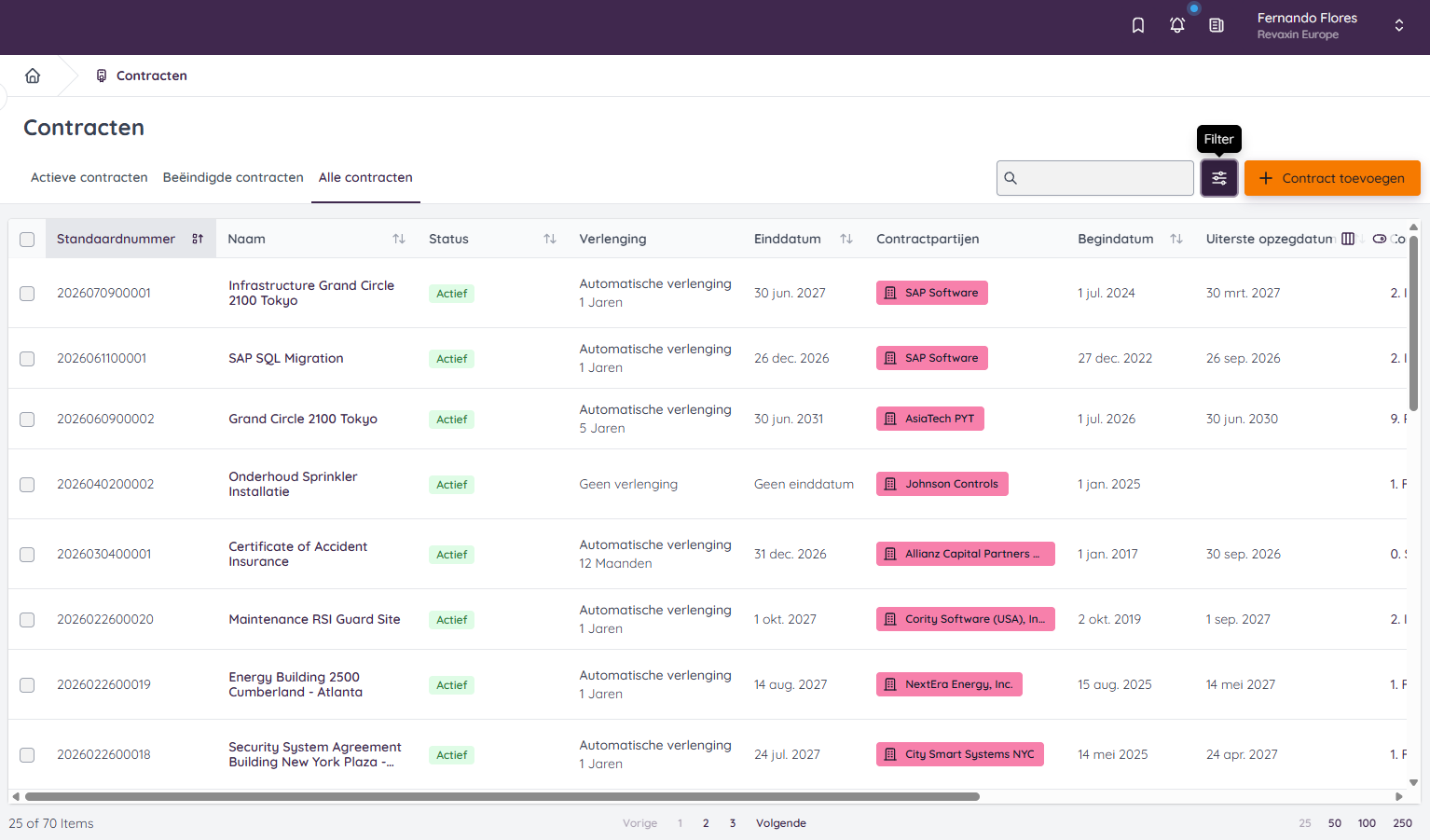The image size is (1430, 840).
Task: Jump to page 3
Action: click(733, 823)
